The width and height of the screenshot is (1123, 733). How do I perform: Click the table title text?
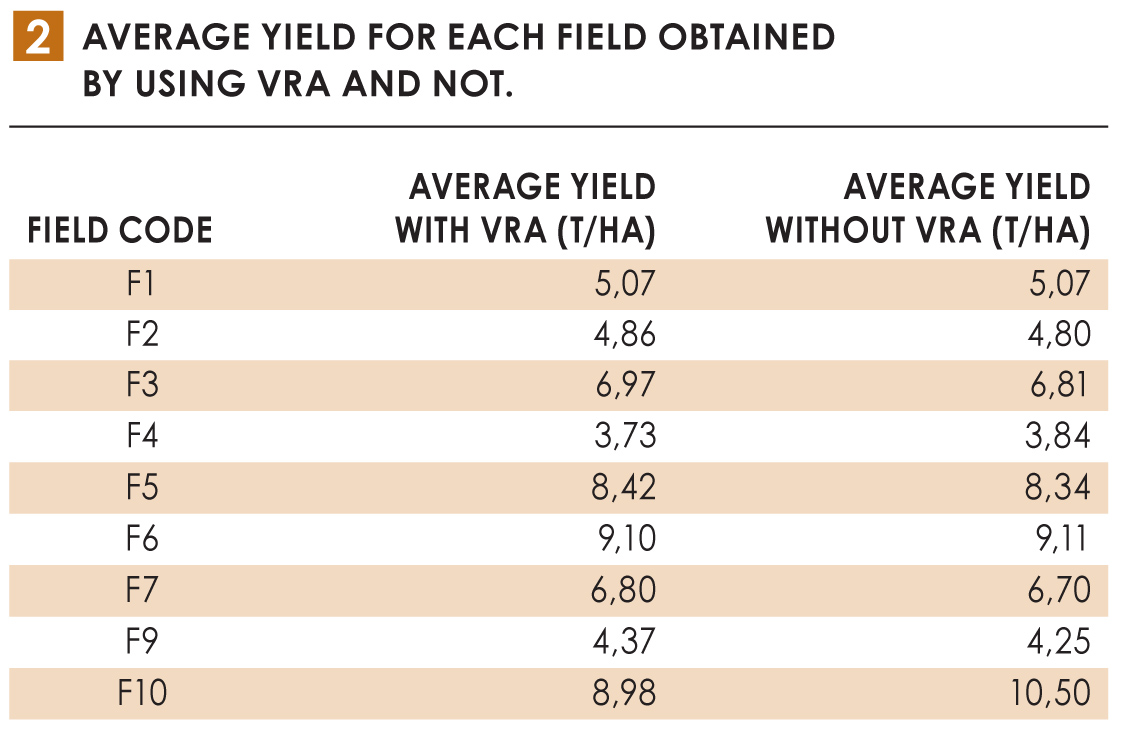pos(458,60)
